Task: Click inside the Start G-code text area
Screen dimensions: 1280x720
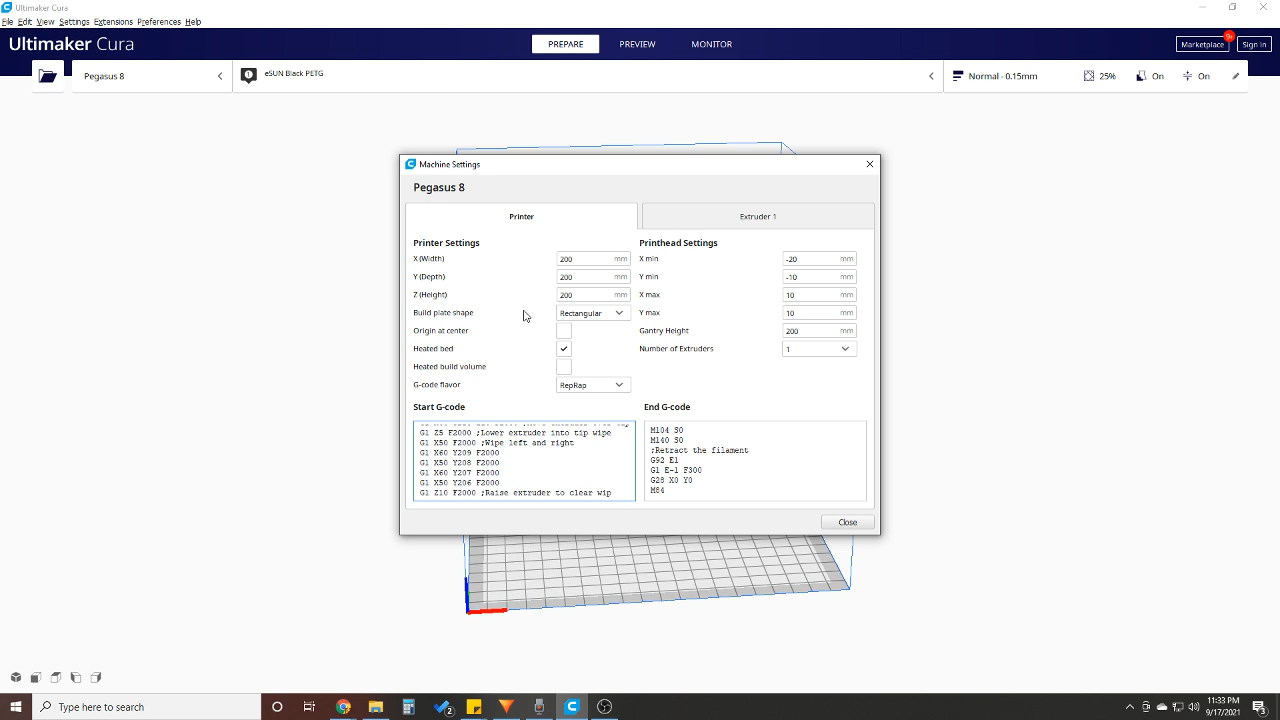Action: pyautogui.click(x=524, y=461)
